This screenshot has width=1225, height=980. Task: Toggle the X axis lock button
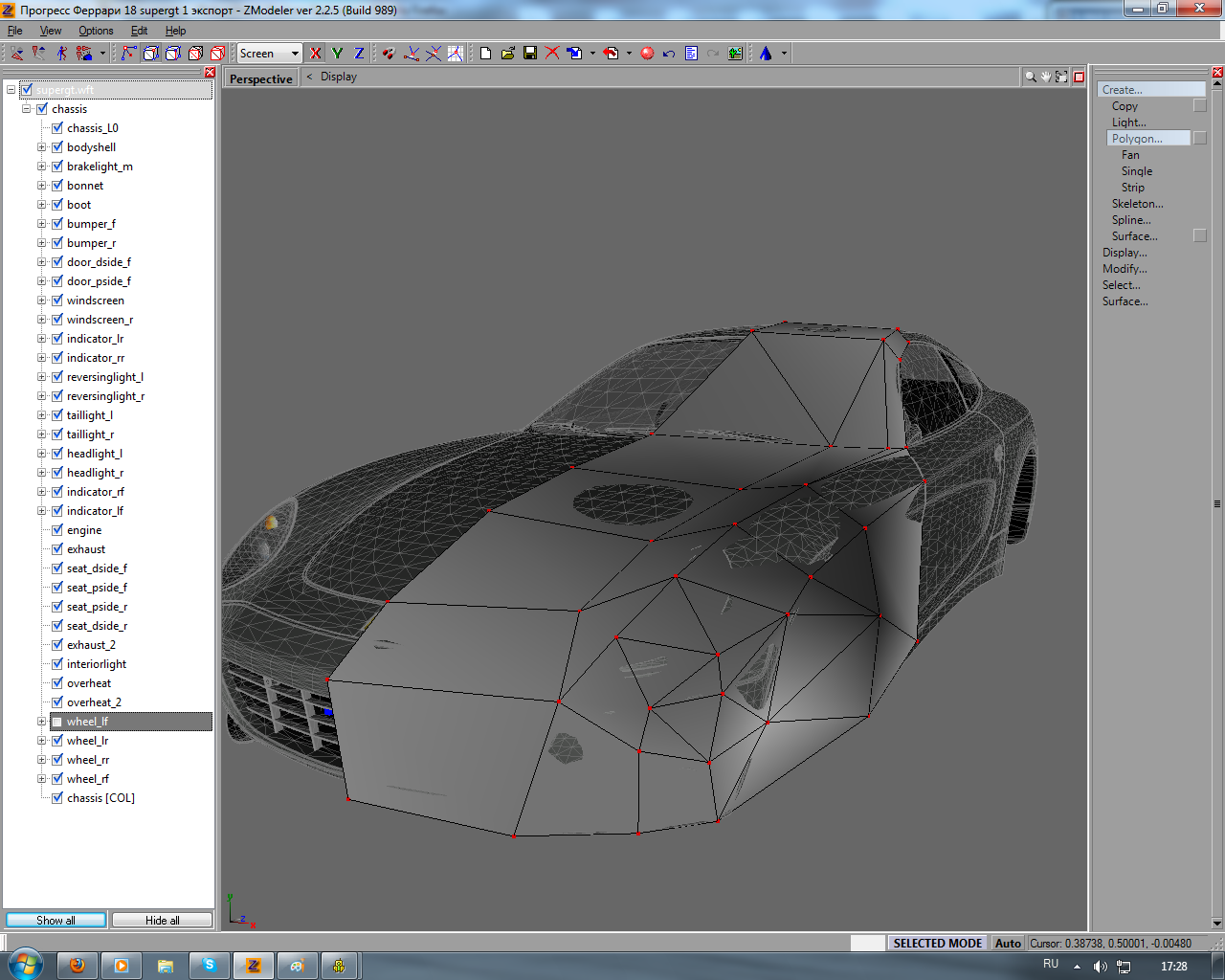(x=316, y=54)
